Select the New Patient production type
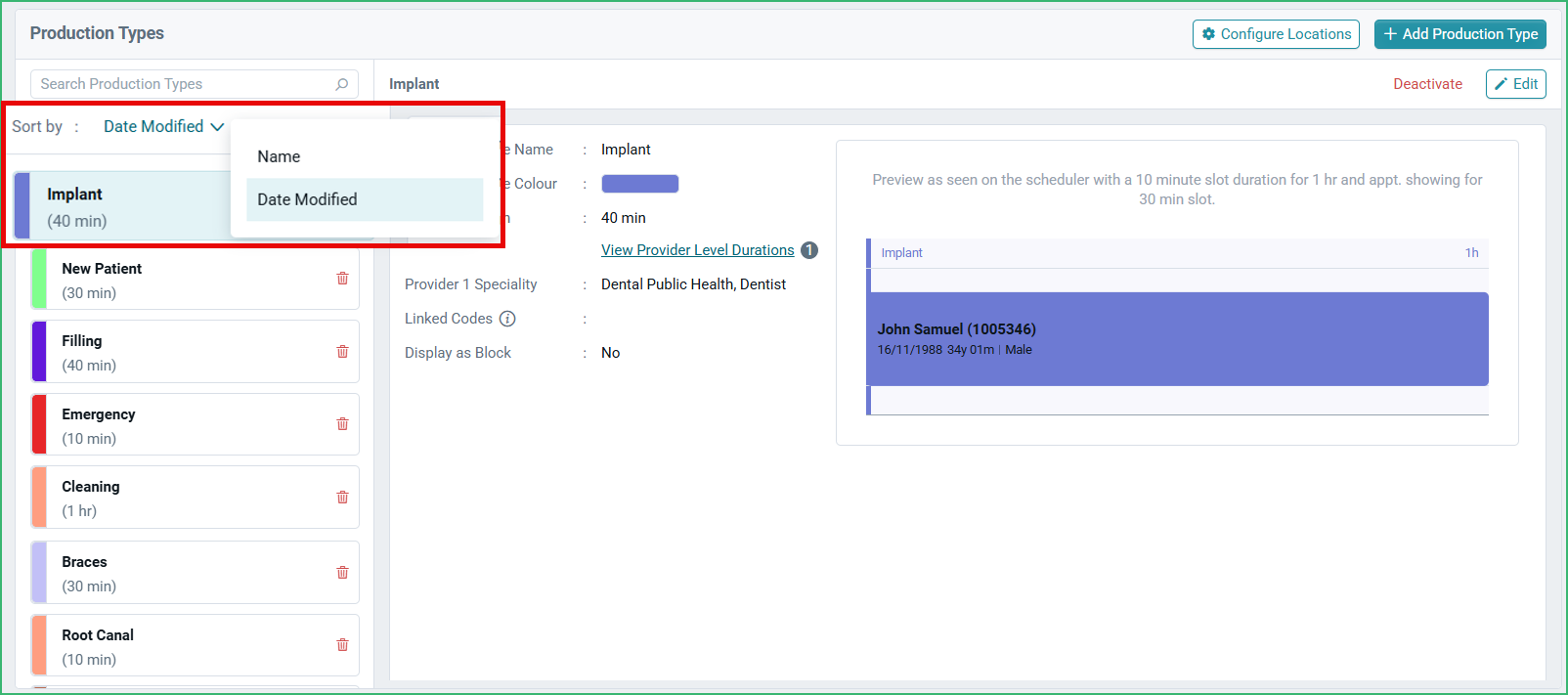Screen dimensions: 1568x695 [x=195, y=280]
